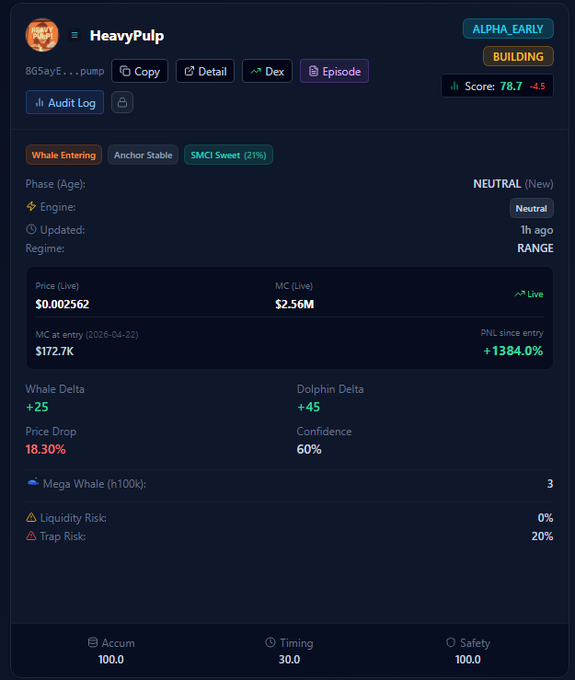Click the Liquidity Risk 0% value
The image size is (575, 680).
545,518
